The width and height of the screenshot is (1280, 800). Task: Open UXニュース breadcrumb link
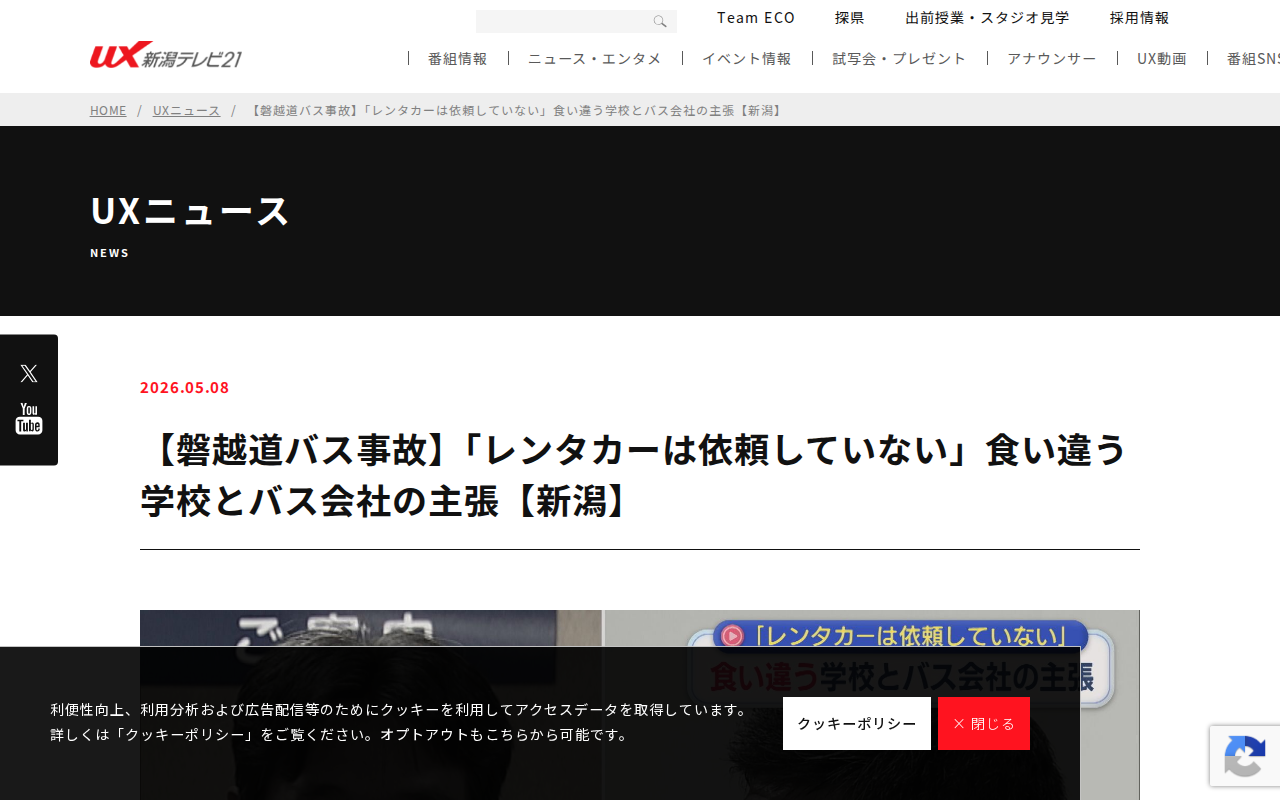(186, 110)
